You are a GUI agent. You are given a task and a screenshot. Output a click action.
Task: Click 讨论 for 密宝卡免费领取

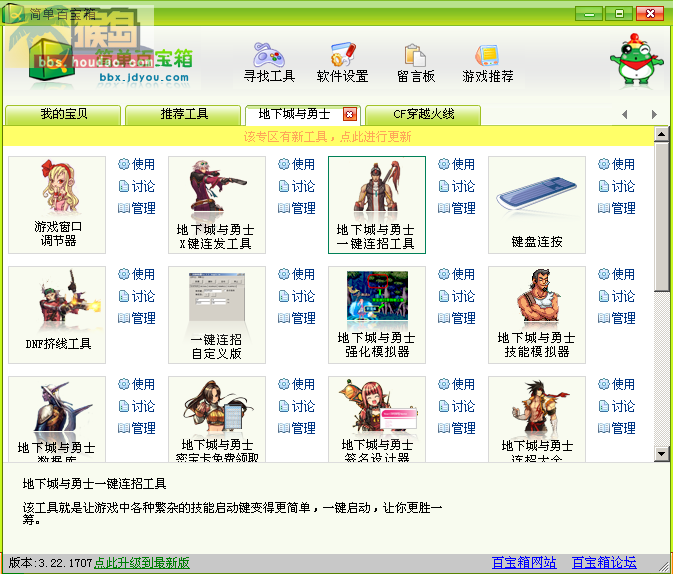tap(297, 406)
